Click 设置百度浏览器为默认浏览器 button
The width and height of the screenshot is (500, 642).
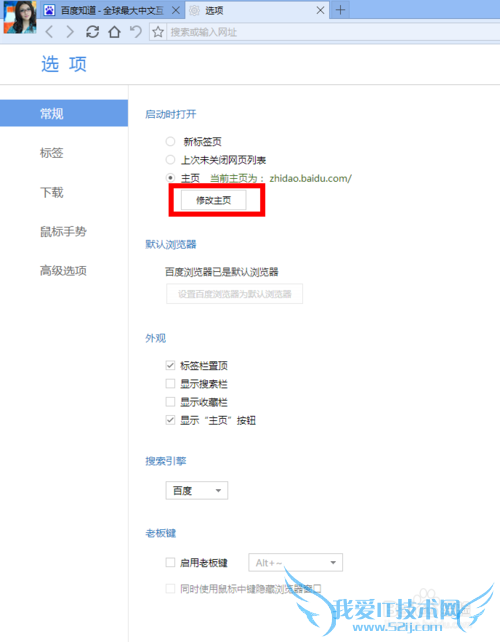tap(234, 294)
